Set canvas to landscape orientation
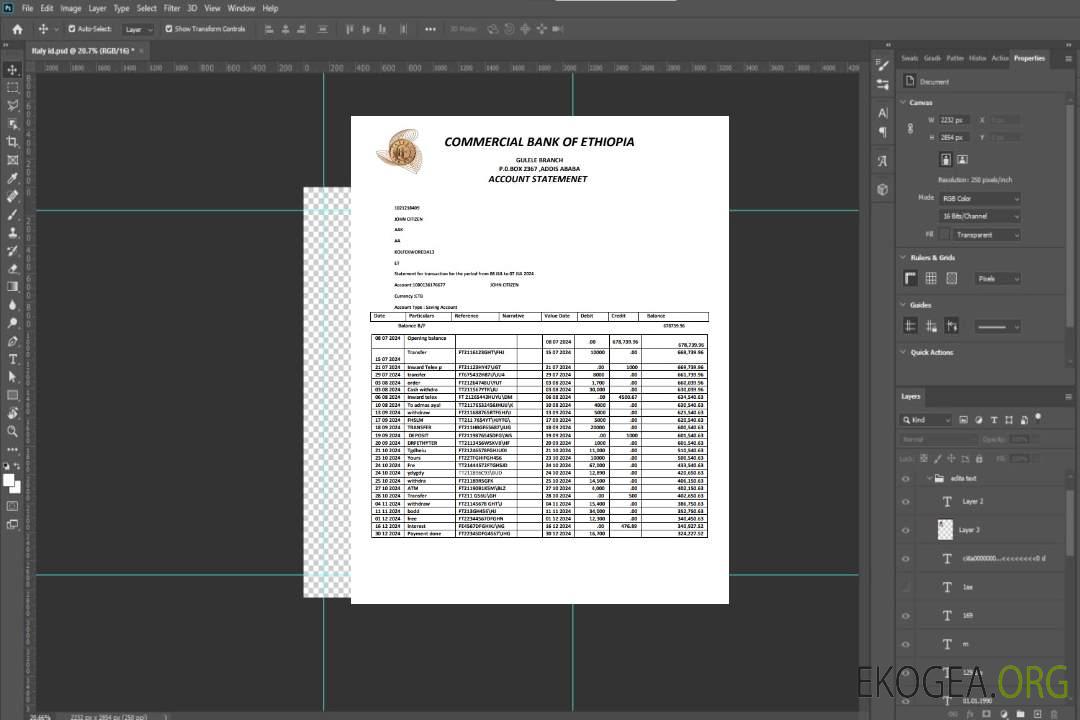The width and height of the screenshot is (1080, 720). 962,159
